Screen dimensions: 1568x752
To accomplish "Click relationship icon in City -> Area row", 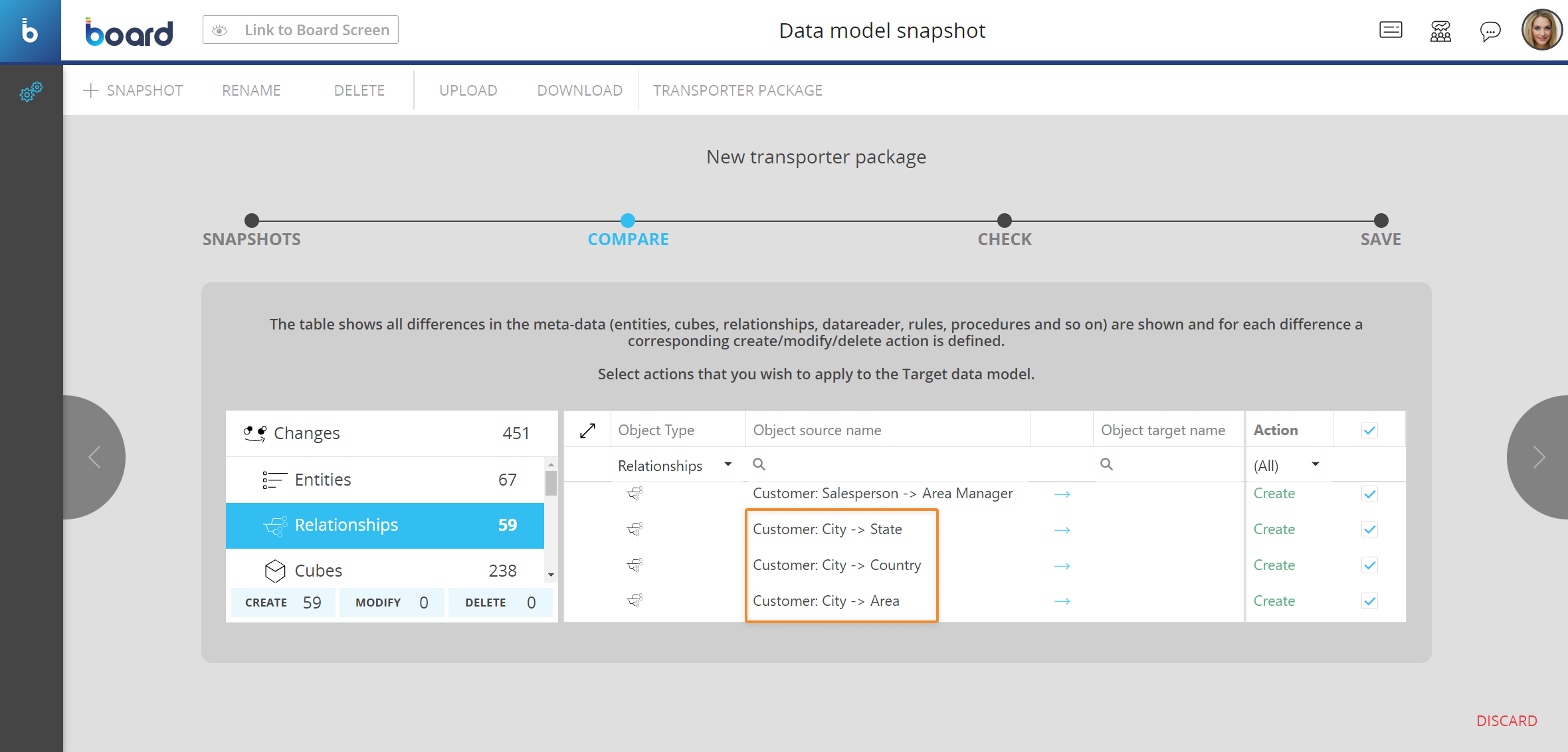I will point(635,601).
